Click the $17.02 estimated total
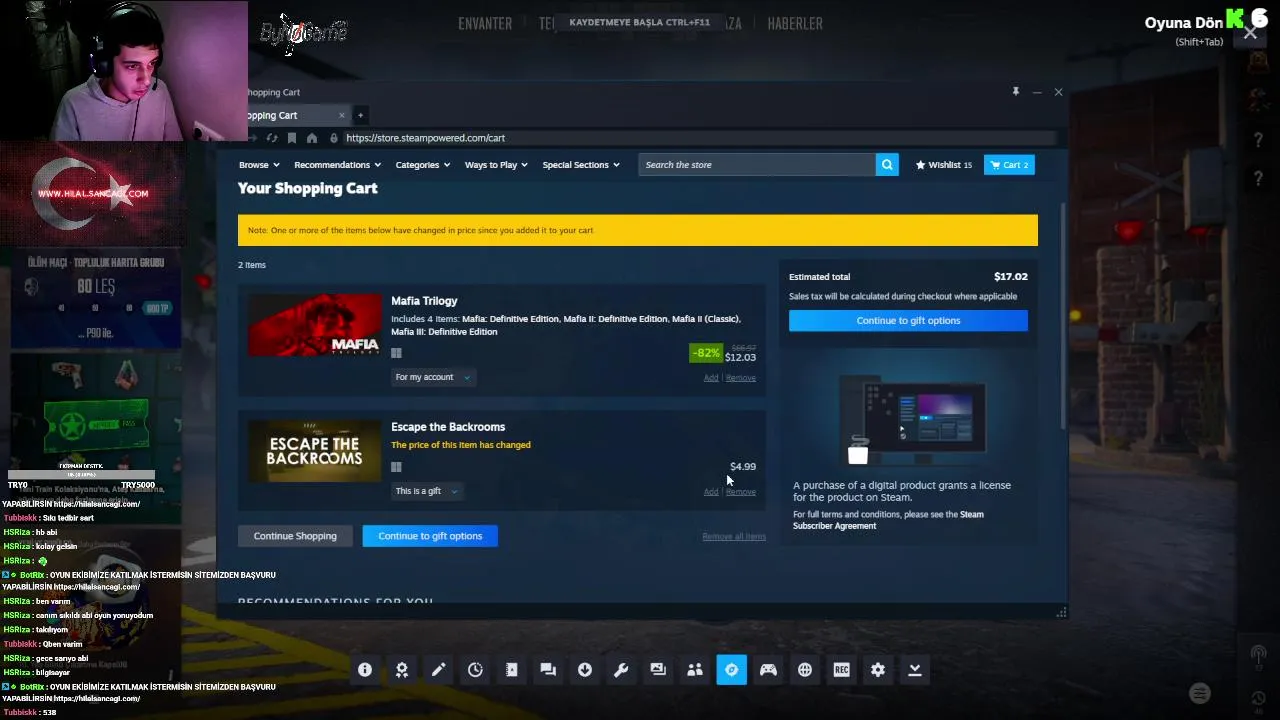Screen dimensions: 1280x720 (1011, 277)
